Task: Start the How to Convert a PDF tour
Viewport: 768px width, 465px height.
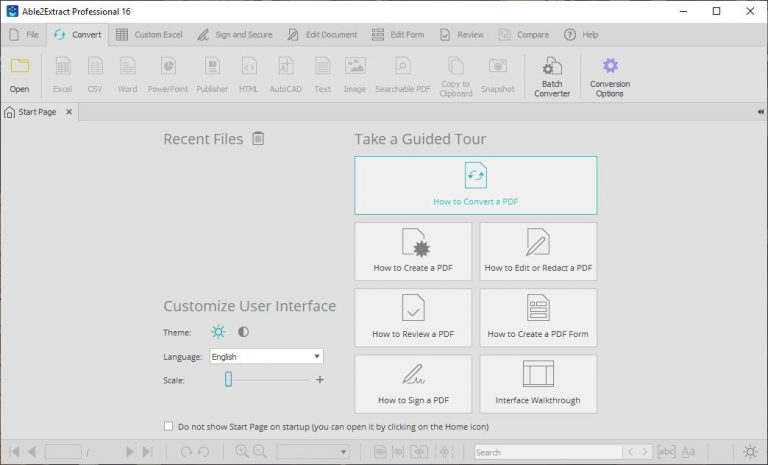Action: tap(476, 185)
